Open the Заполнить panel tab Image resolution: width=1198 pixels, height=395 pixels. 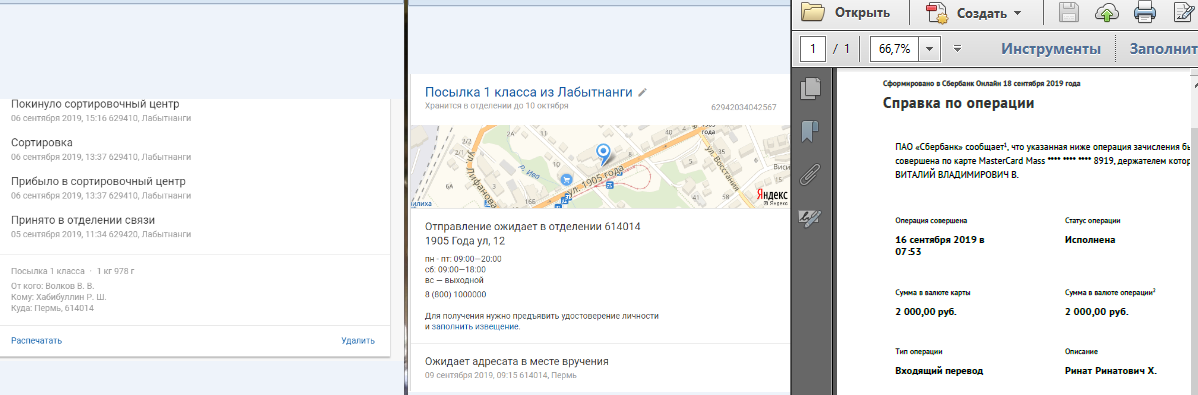point(1164,49)
